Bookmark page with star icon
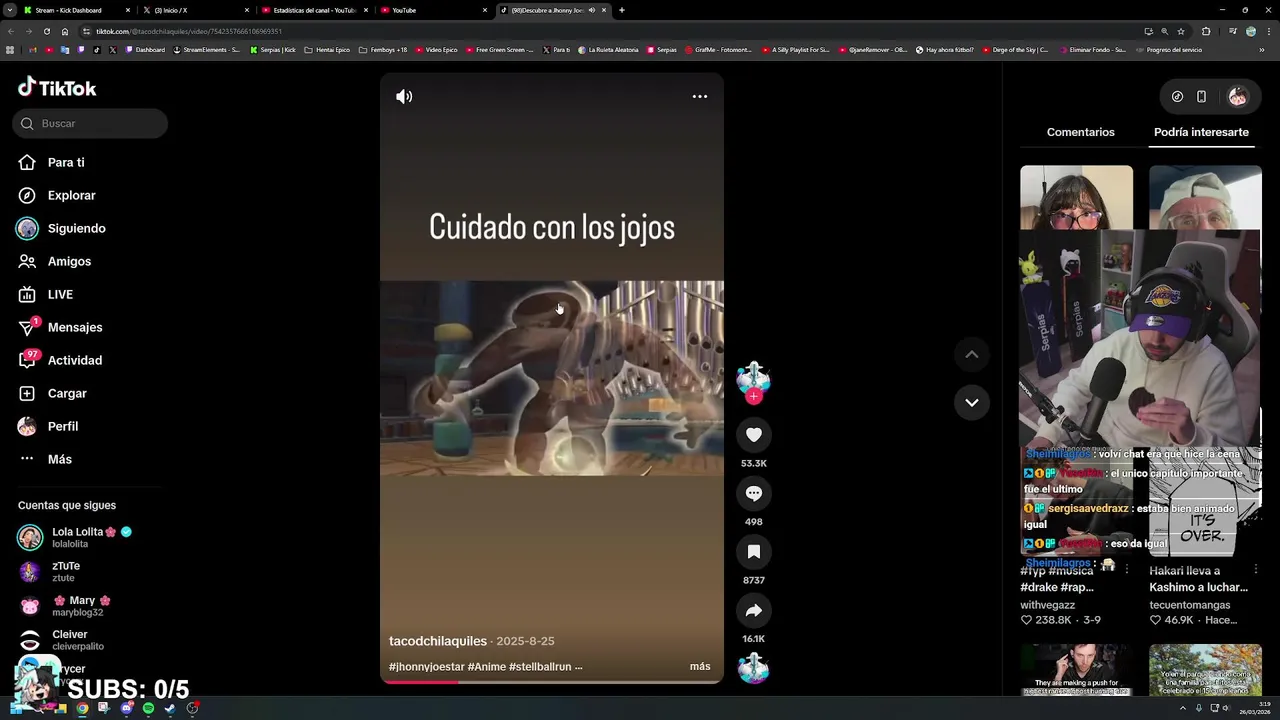The width and height of the screenshot is (1280, 720). point(1181,31)
